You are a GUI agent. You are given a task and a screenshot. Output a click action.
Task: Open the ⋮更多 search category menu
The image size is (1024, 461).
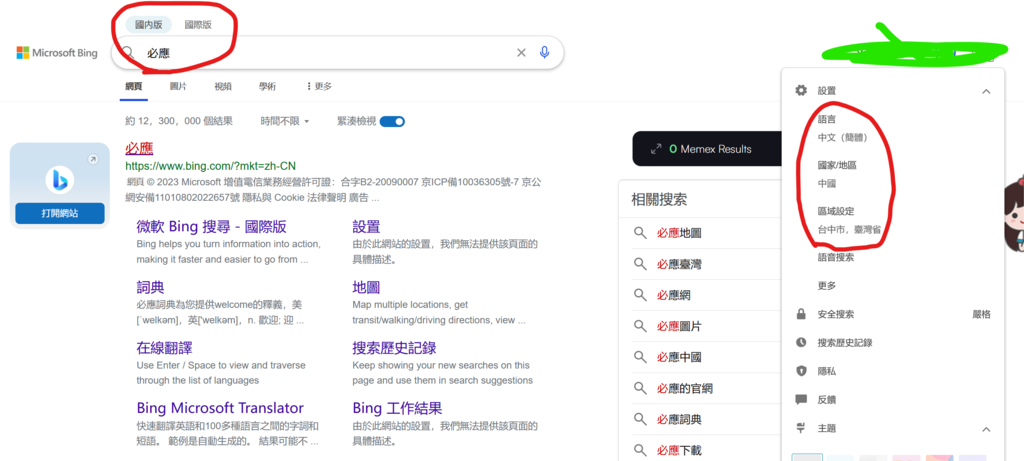point(319,86)
